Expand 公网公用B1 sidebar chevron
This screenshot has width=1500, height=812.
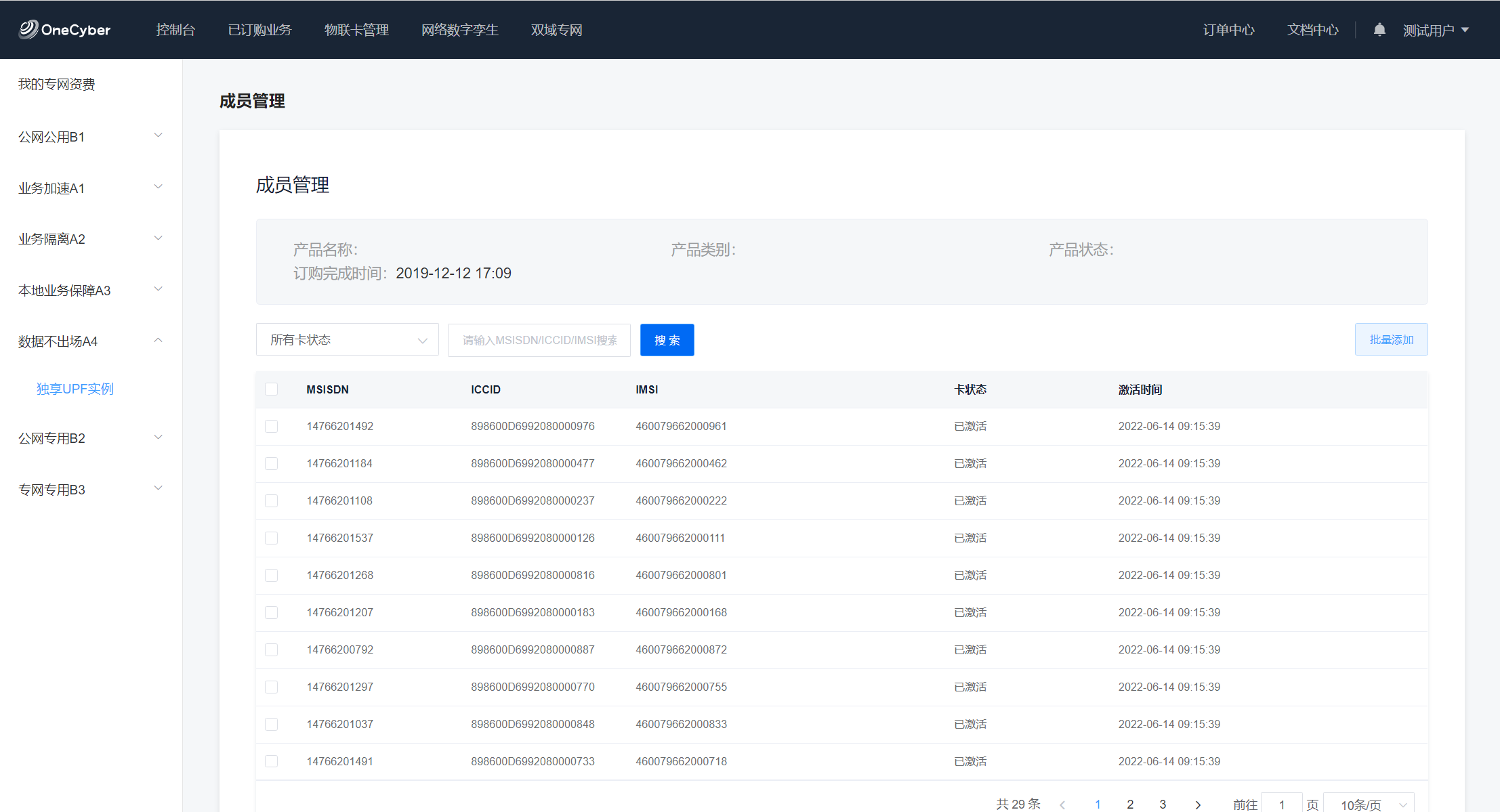(158, 135)
